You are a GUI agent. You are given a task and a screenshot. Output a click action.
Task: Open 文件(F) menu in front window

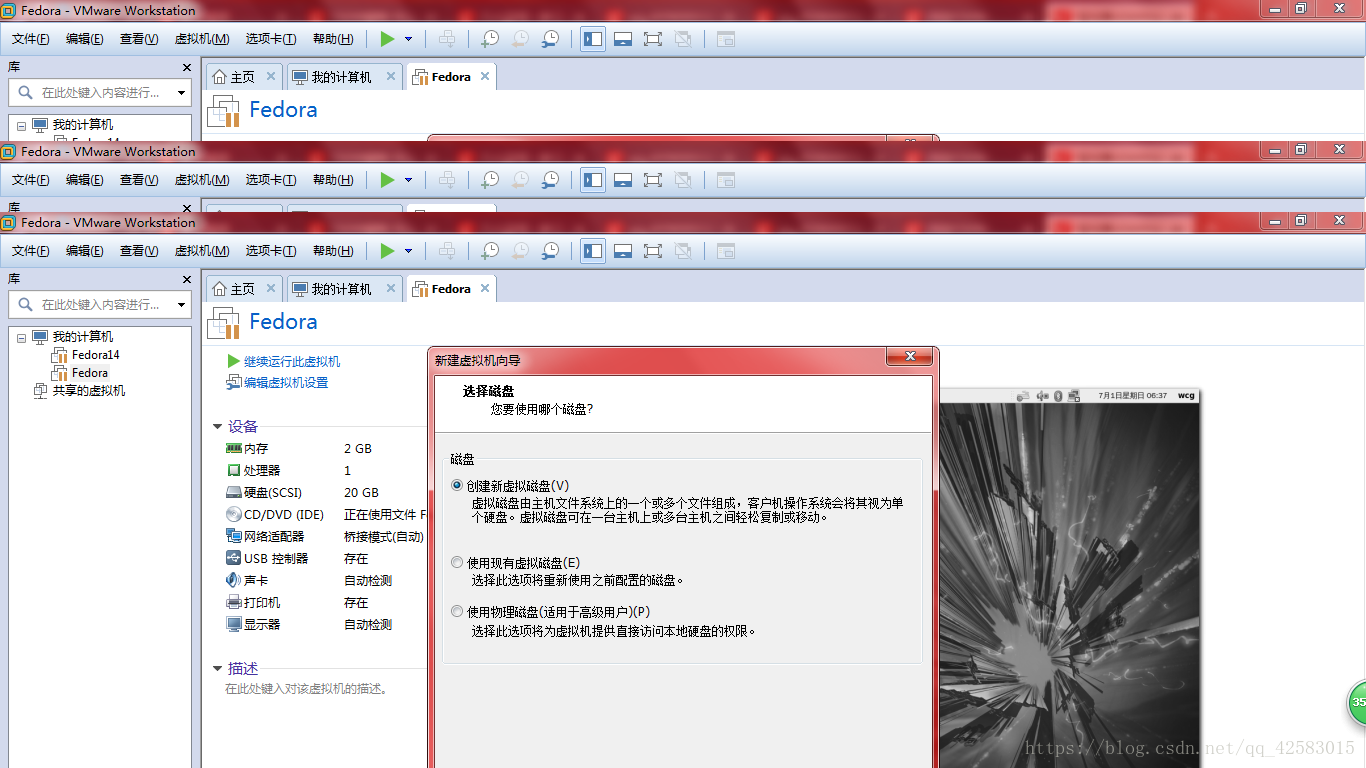(31, 251)
